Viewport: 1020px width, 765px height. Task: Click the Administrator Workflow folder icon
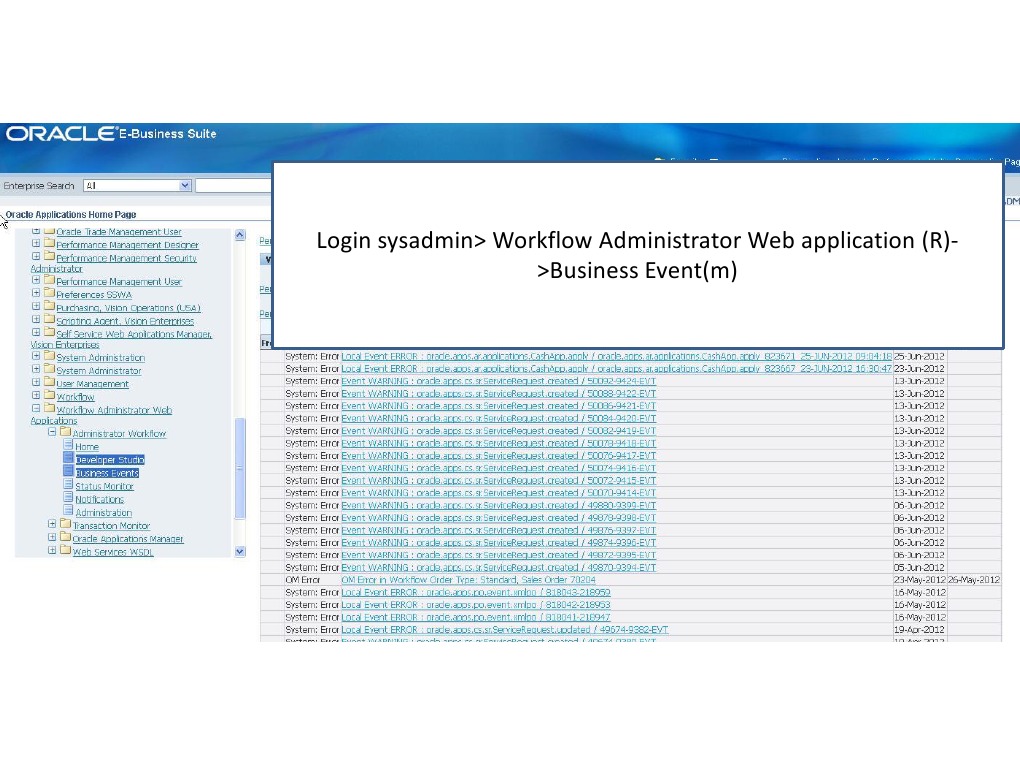pyautogui.click(x=65, y=432)
